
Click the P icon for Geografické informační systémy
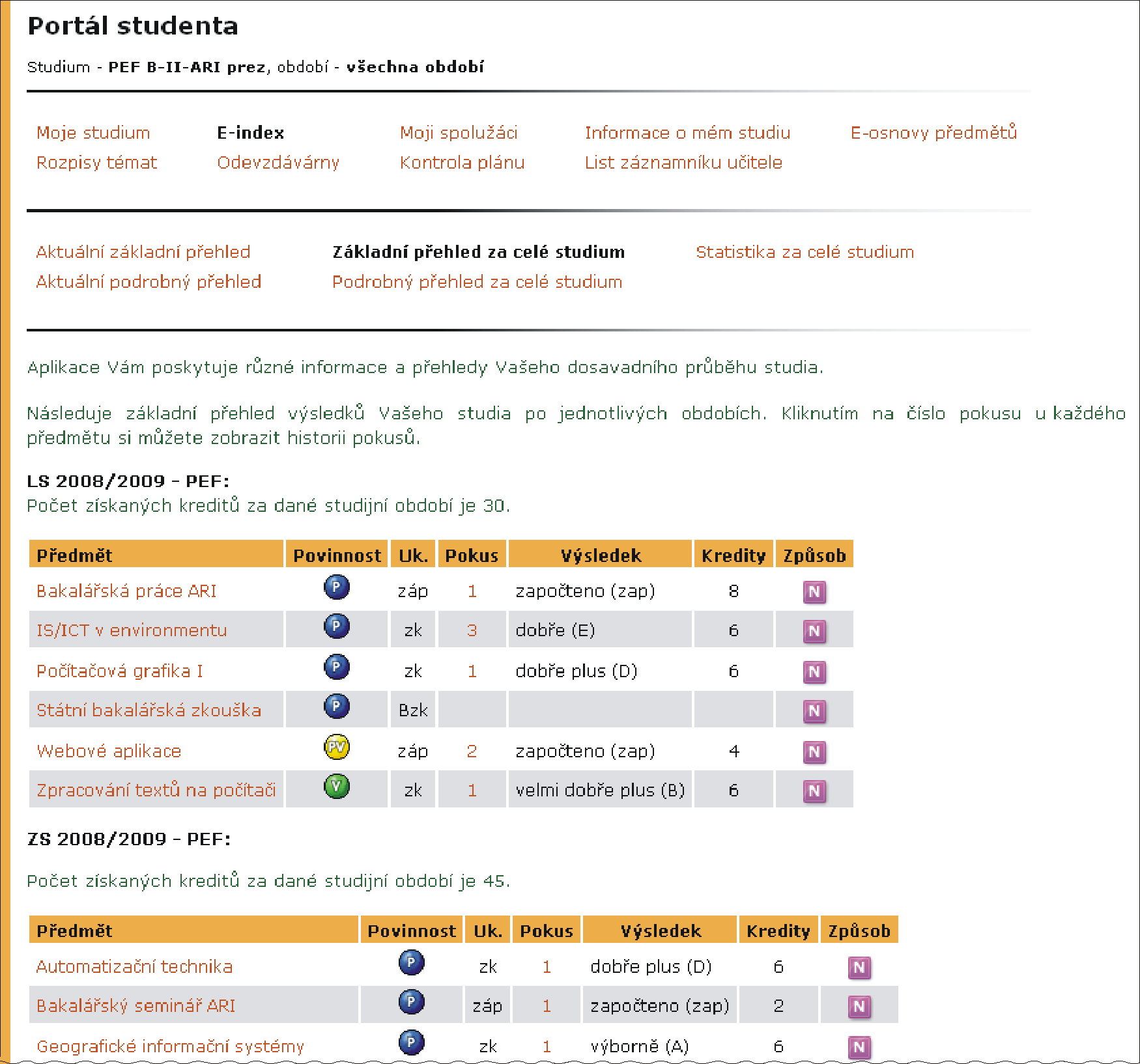pos(412,1043)
